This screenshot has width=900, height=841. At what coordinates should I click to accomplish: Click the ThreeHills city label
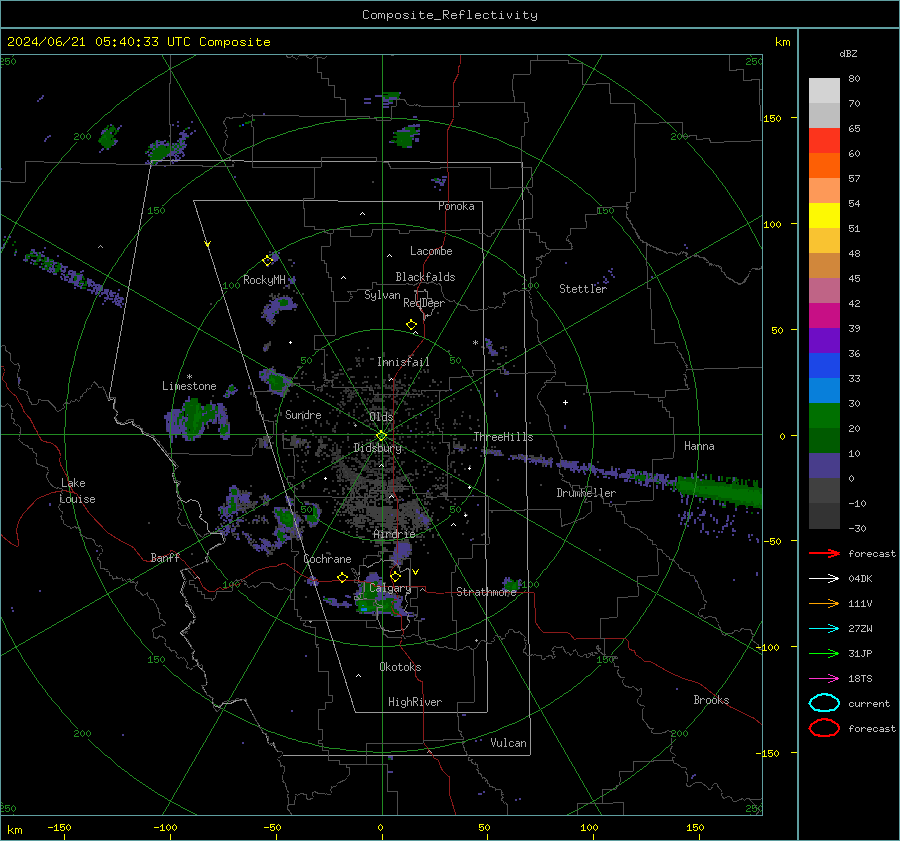tap(503, 437)
